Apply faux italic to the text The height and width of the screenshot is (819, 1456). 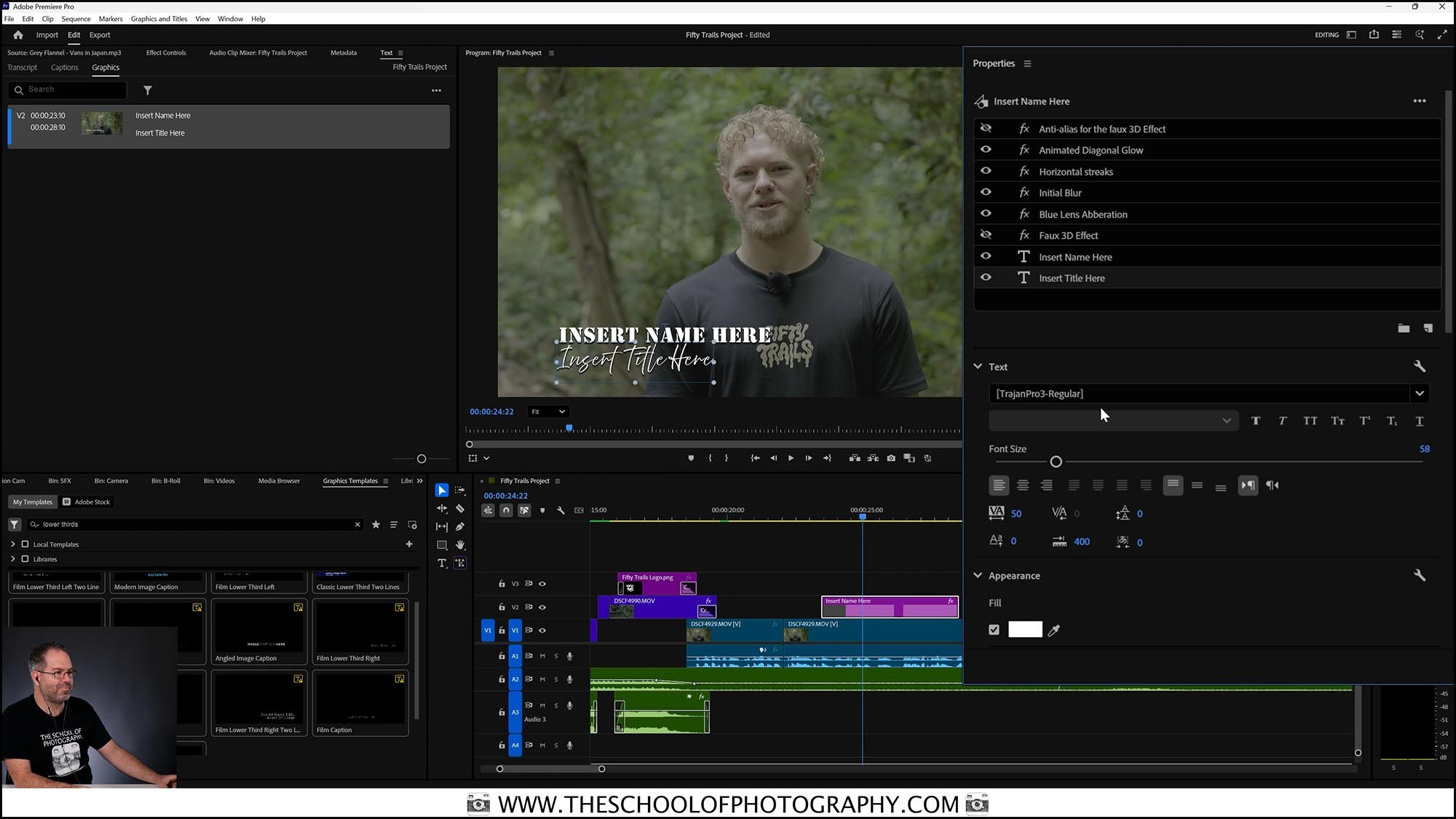[x=1282, y=421]
